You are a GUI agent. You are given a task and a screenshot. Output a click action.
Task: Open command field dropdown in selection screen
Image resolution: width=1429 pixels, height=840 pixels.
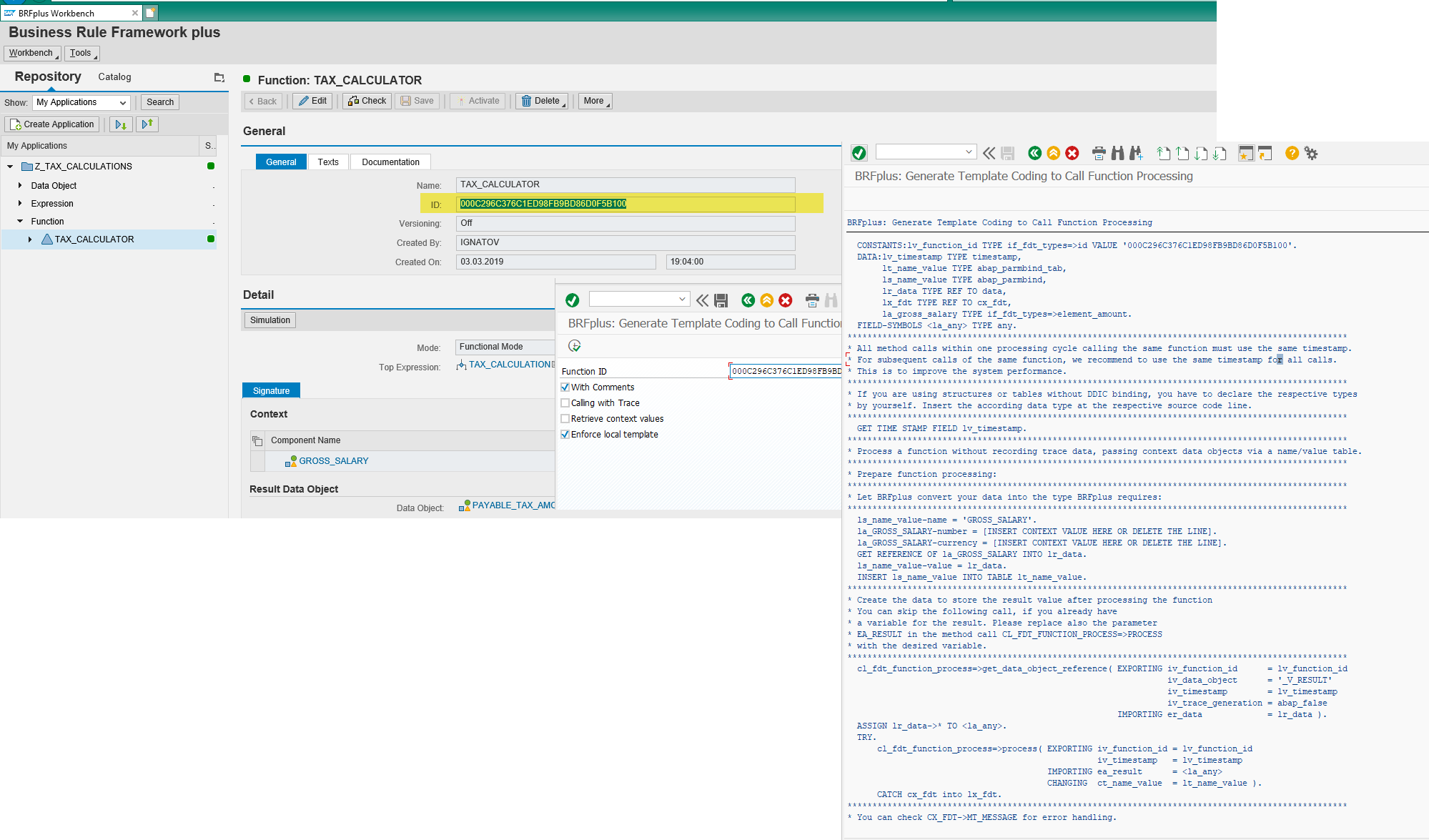pos(682,299)
